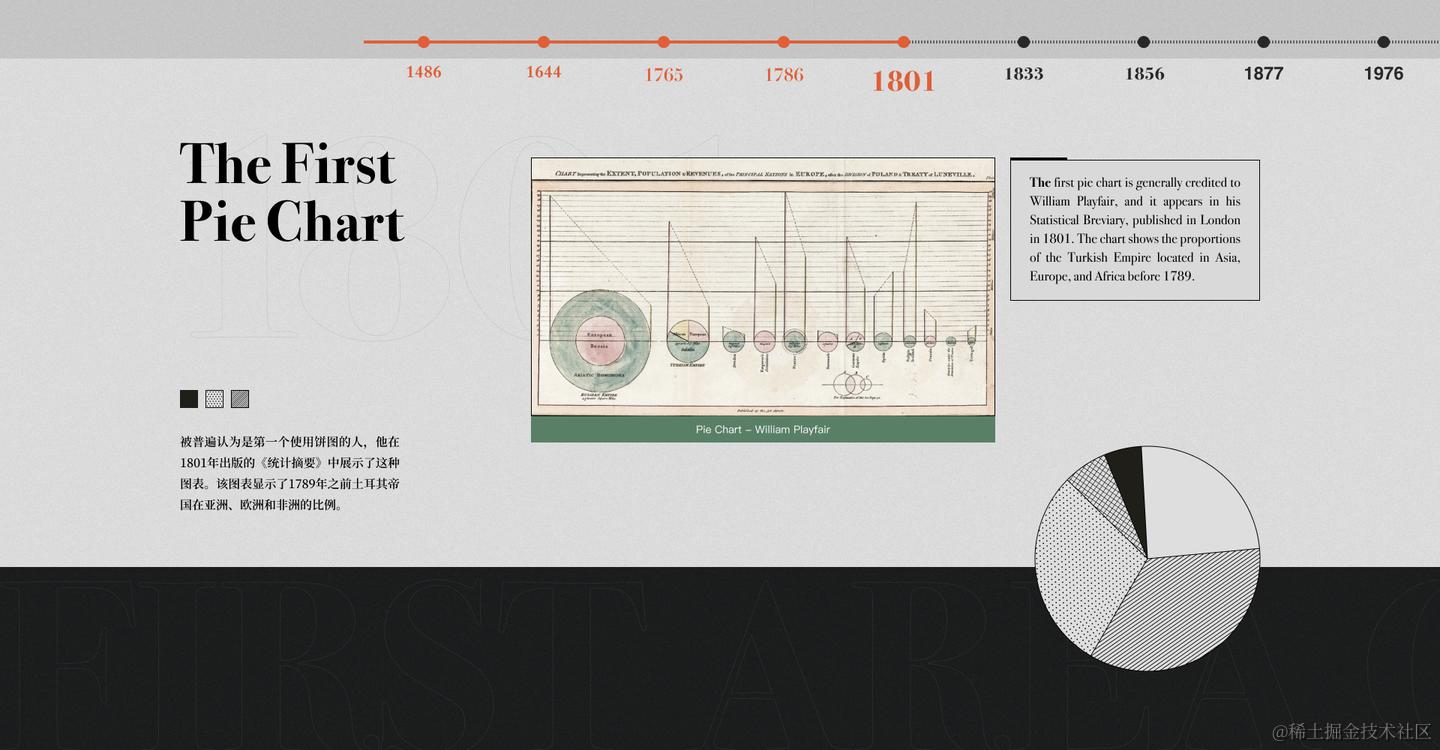Click the 1786 year label
The height and width of the screenshot is (750, 1440).
coord(784,74)
